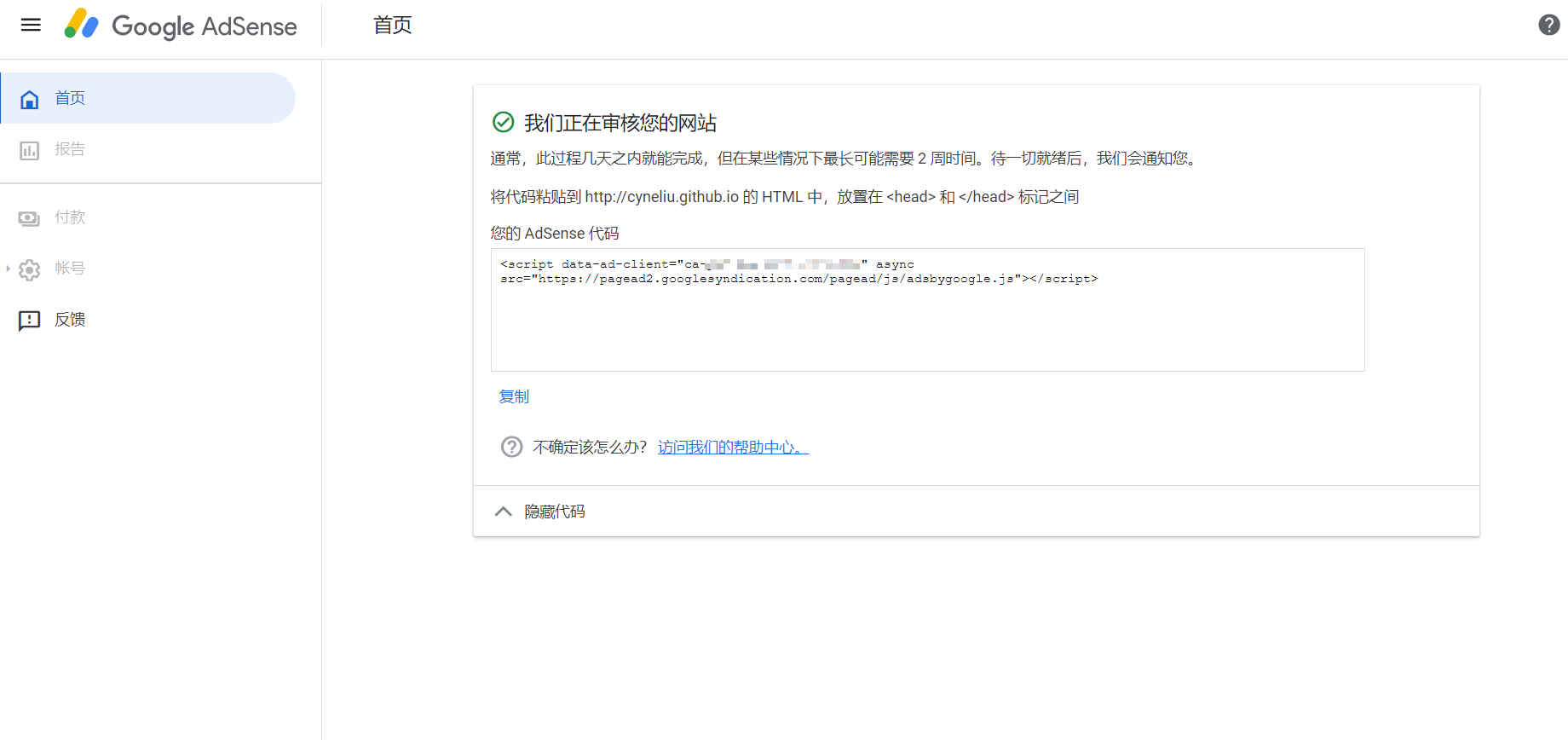1568x740 pixels.
Task: Open the help question mark icon
Action: coord(1548,25)
